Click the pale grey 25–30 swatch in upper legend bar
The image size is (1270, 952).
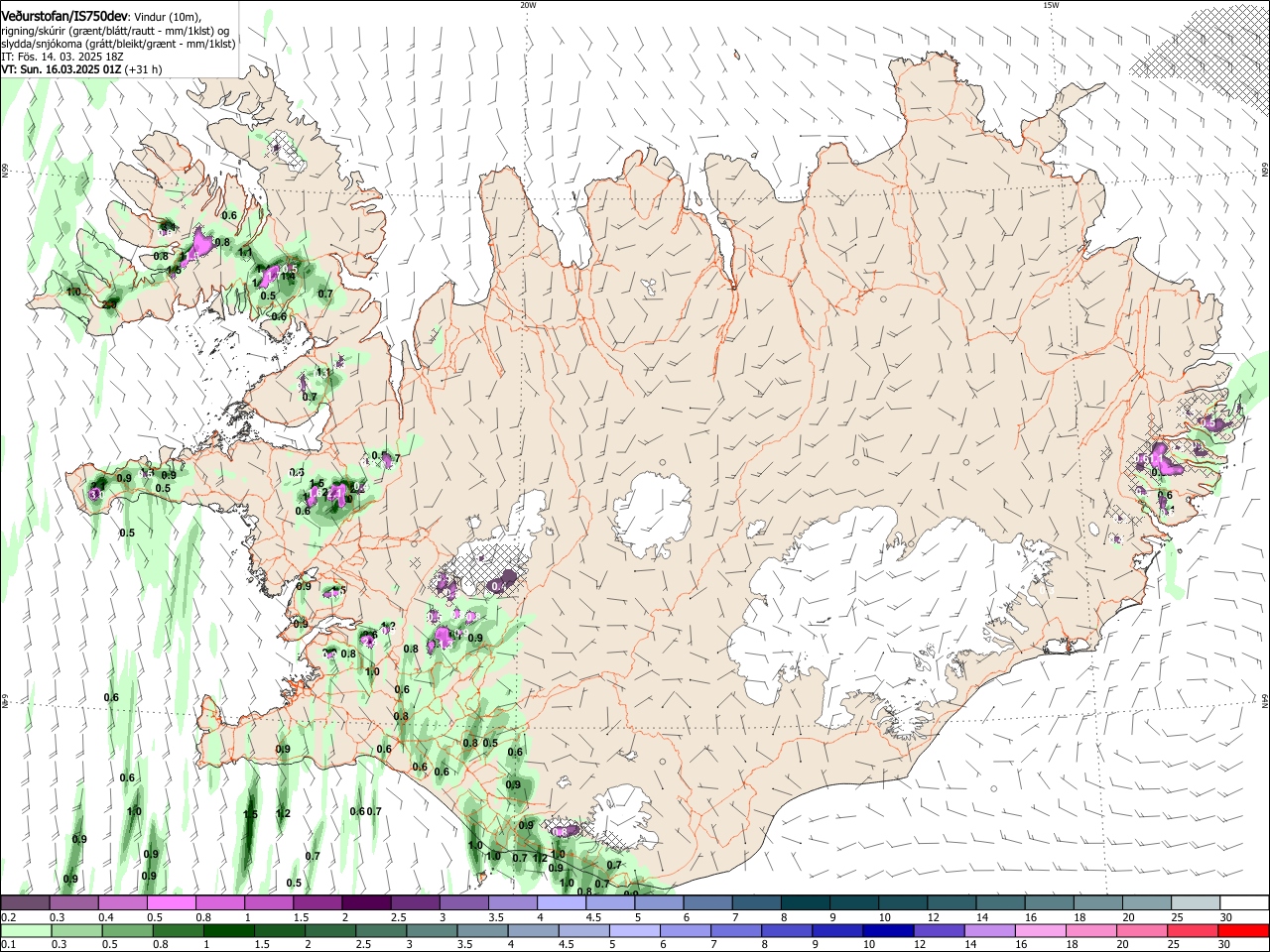click(1195, 903)
